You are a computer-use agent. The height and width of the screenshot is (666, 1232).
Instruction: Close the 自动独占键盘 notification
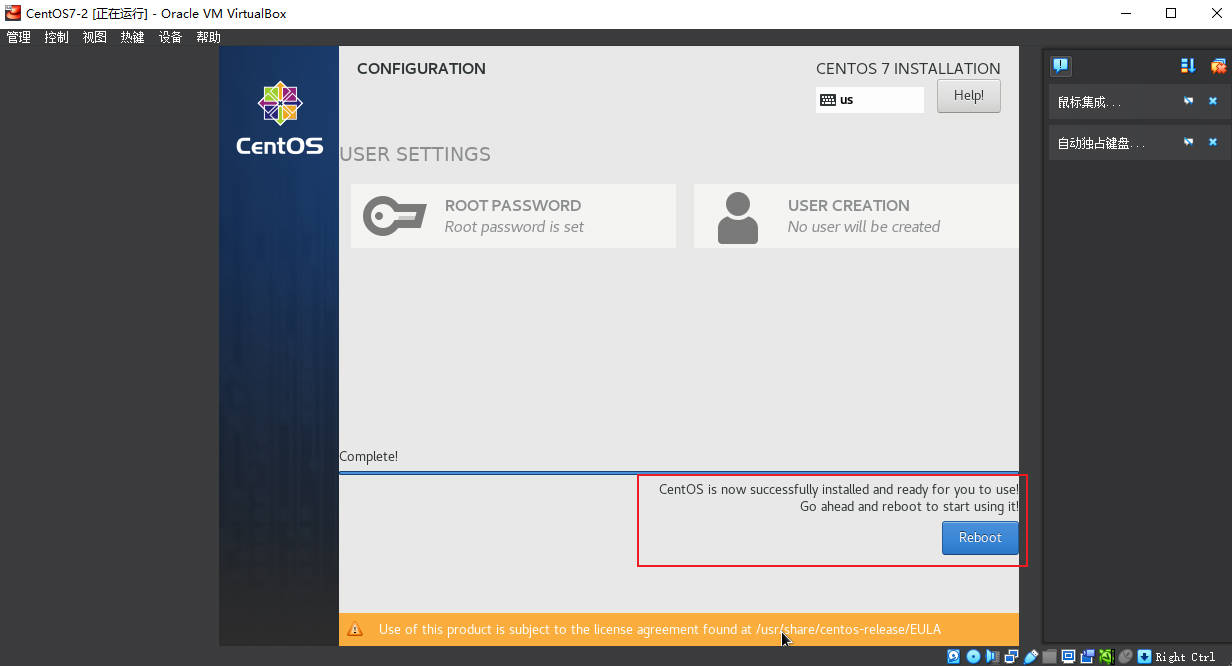coord(1213,142)
